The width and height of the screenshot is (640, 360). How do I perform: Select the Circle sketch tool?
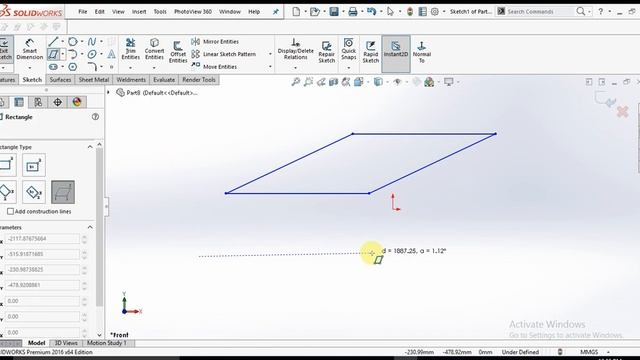(x=73, y=42)
